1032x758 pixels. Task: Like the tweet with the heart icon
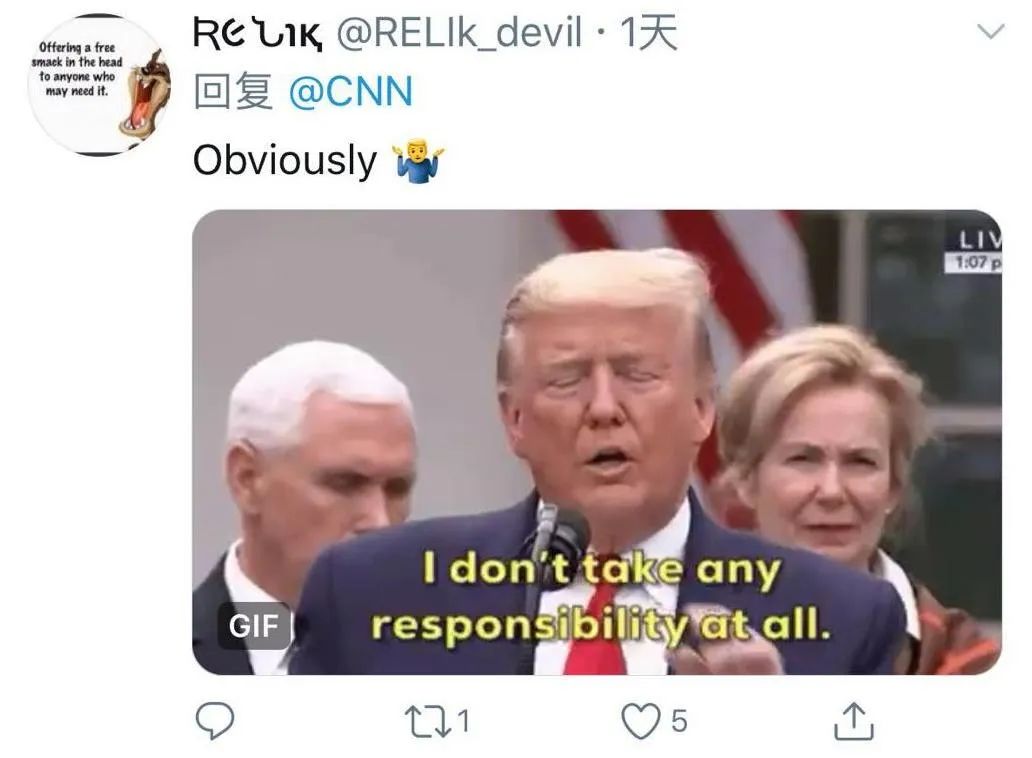pyautogui.click(x=641, y=721)
